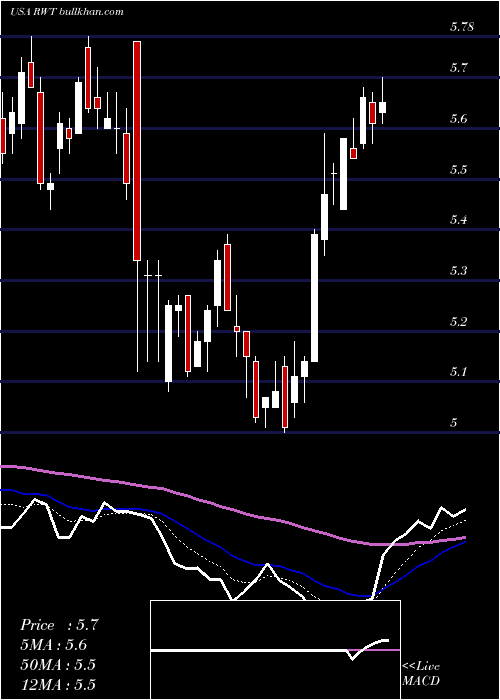Screen dimensions: 500x700
Task: Click the 5.7 price axis label
Action: (x=459, y=68)
